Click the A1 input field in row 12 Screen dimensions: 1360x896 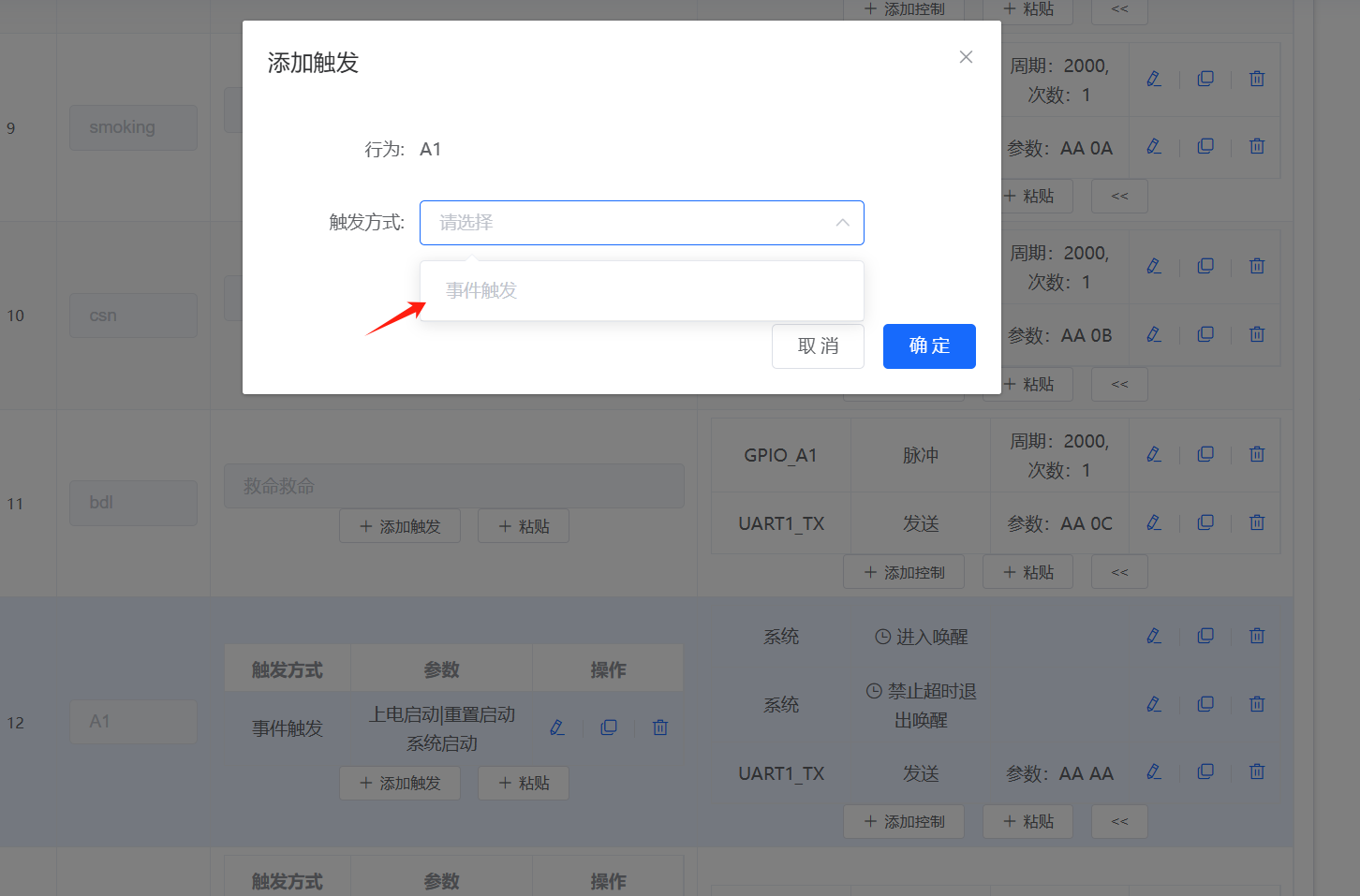click(133, 722)
